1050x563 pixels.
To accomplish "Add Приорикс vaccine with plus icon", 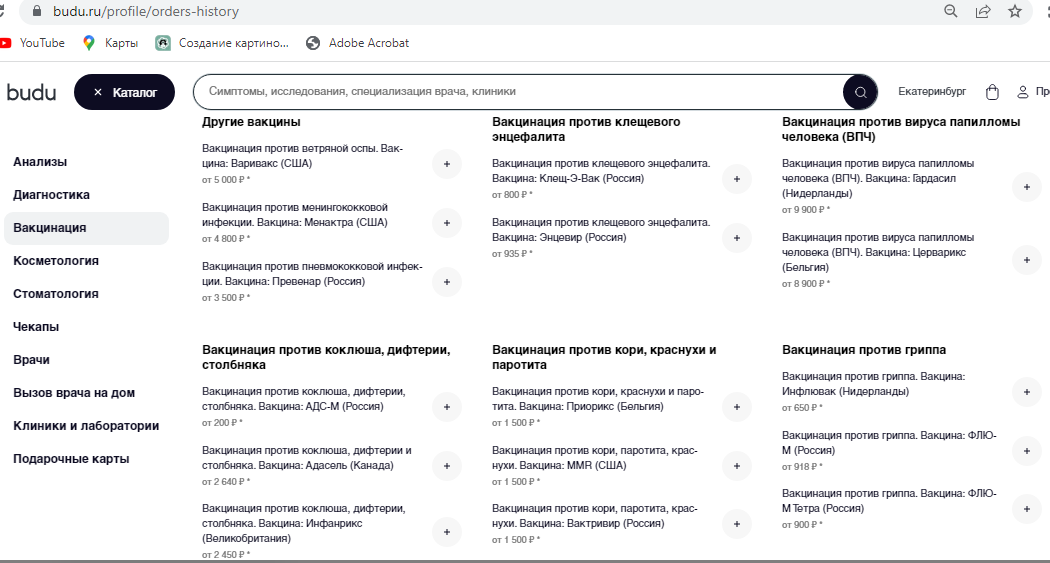I will pos(736,407).
